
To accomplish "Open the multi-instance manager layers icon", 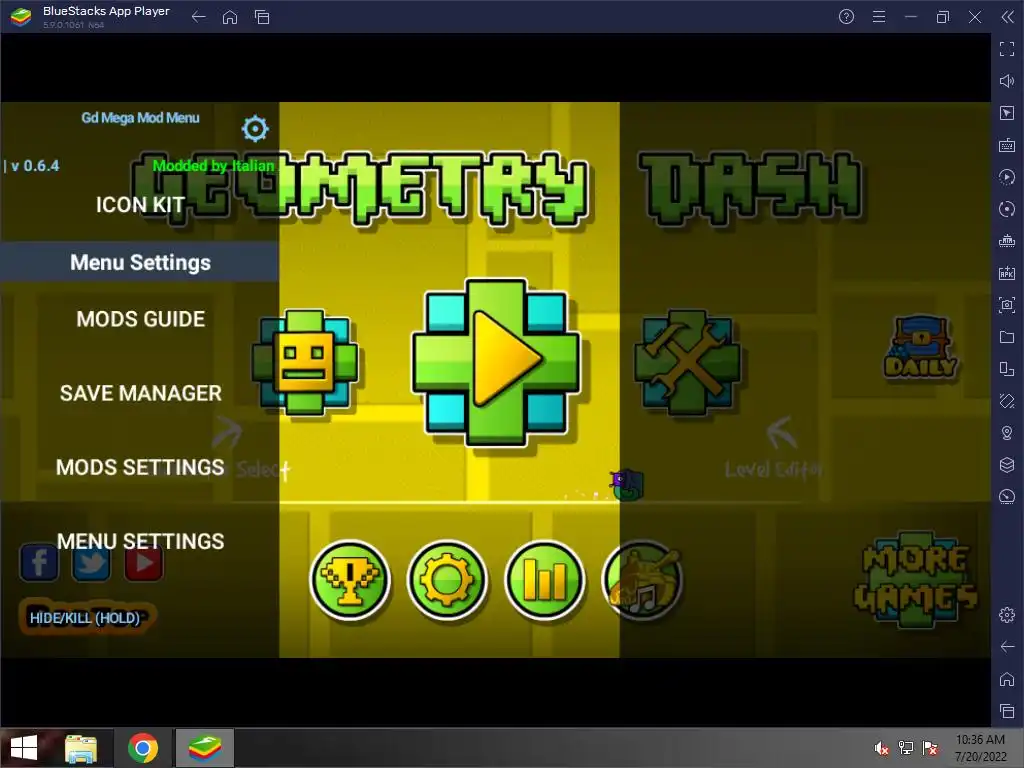I will coord(1007,465).
